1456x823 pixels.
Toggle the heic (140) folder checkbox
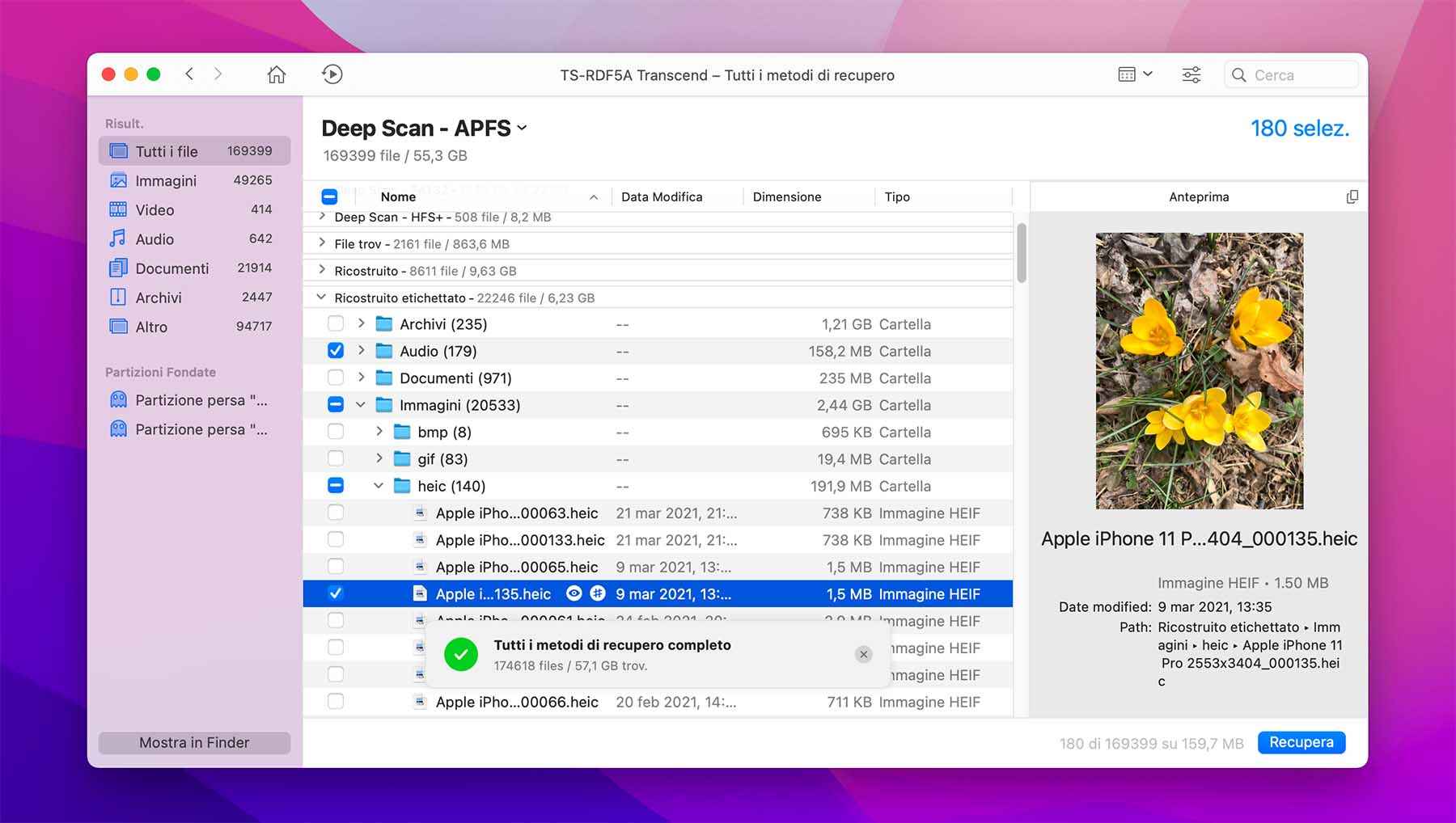[x=336, y=486]
